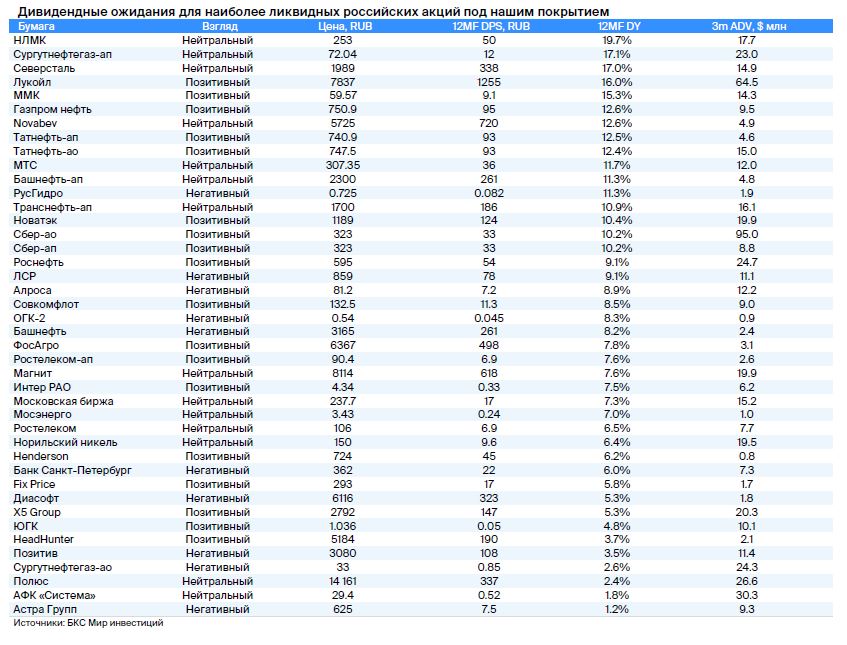Click the "Источники: БКС Мир инвестиций" footnote
Screen dimensions: 847x645
[x=88, y=623]
